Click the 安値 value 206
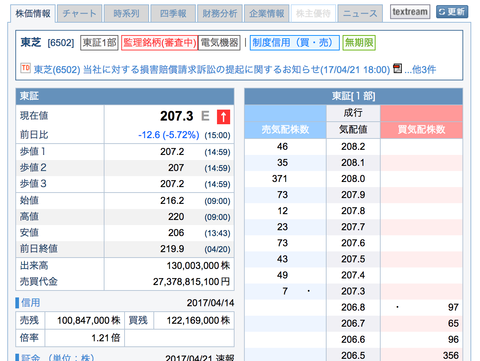Screen dimensions: 480x361 point(176,233)
